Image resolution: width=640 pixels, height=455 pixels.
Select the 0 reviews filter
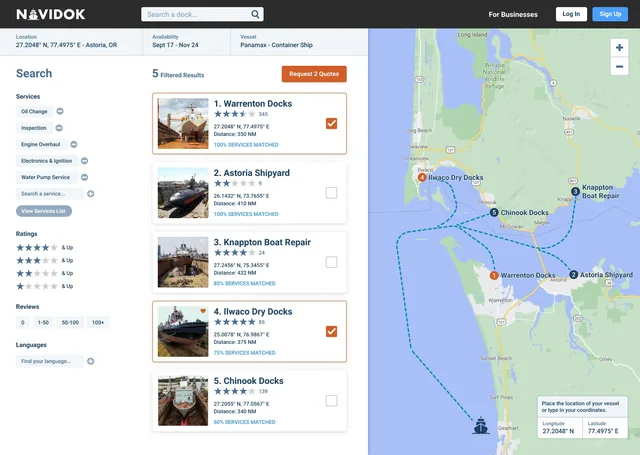[x=23, y=322]
